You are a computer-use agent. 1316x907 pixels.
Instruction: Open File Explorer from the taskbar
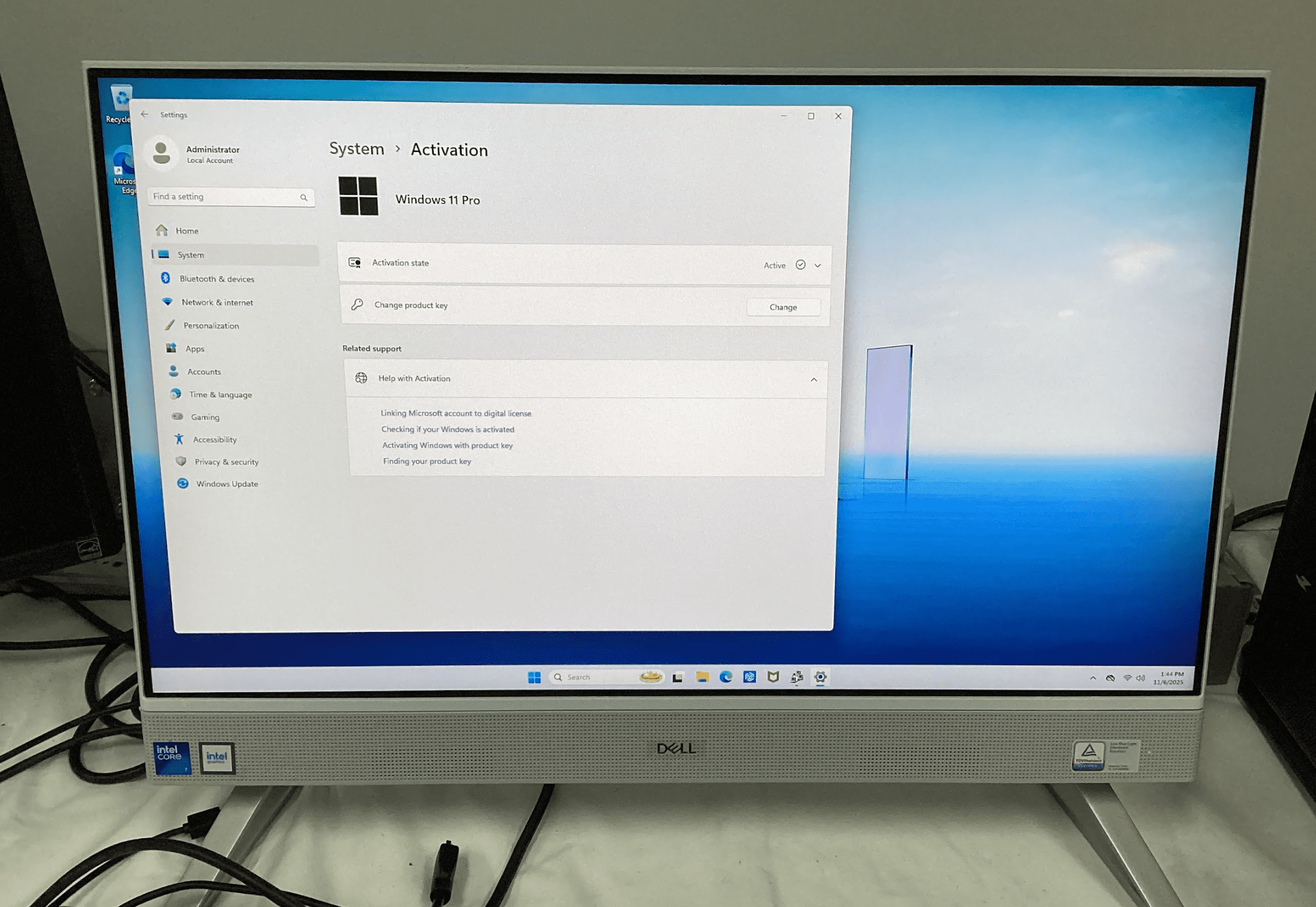[x=701, y=677]
